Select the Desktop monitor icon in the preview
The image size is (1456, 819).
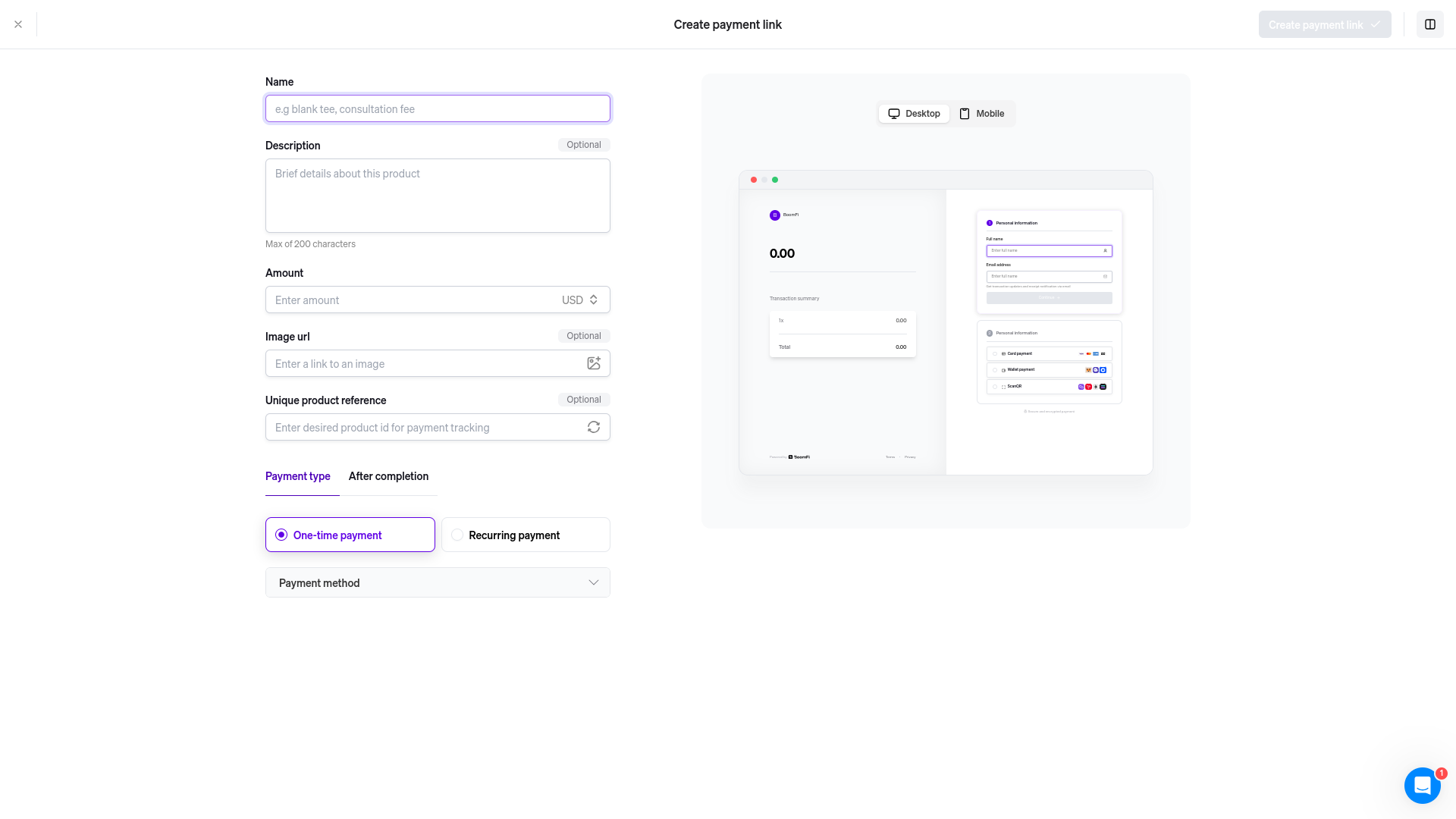[896, 113]
